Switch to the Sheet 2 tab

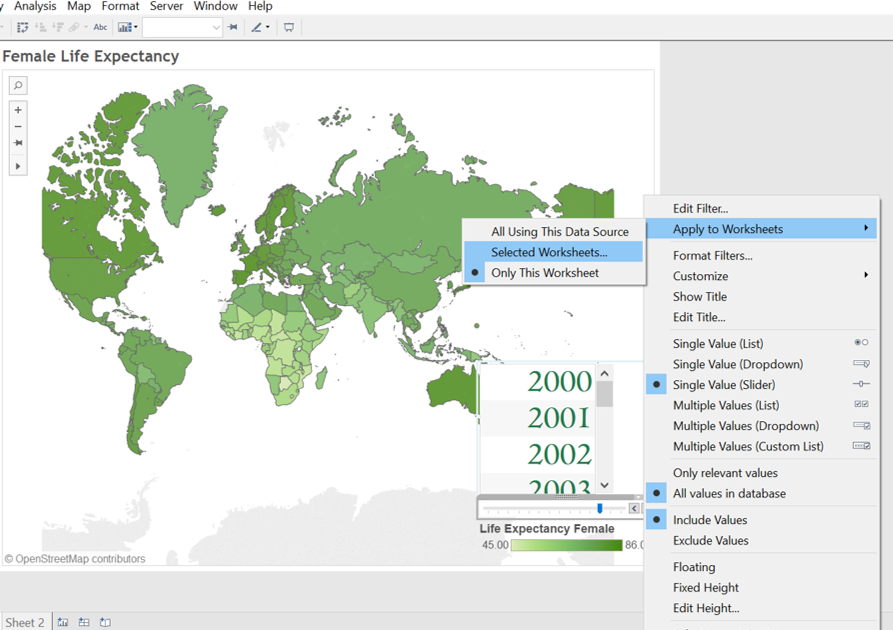click(25, 622)
